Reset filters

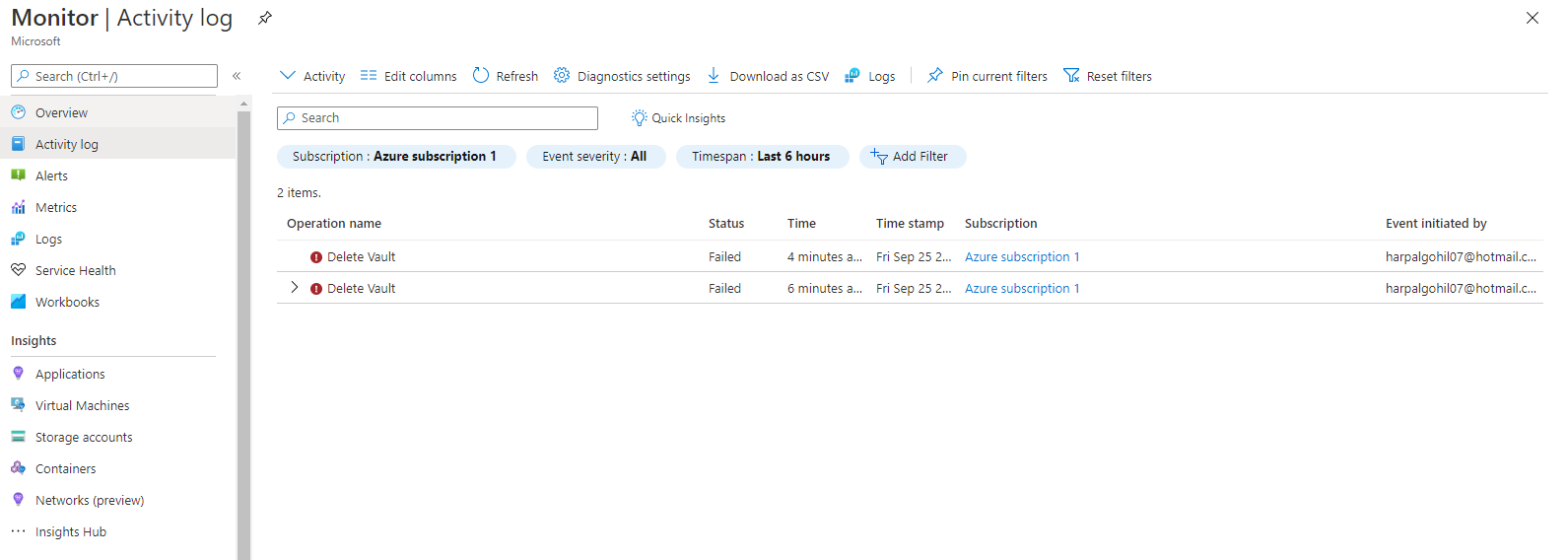click(x=1108, y=76)
